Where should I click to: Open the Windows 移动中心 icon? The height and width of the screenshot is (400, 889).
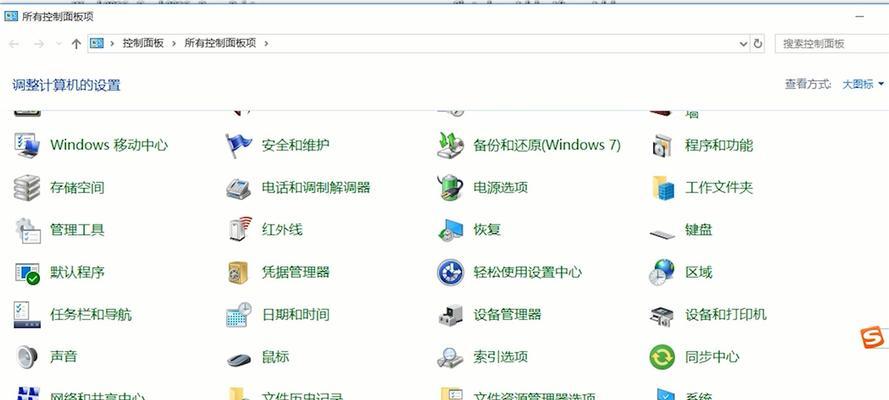27,145
